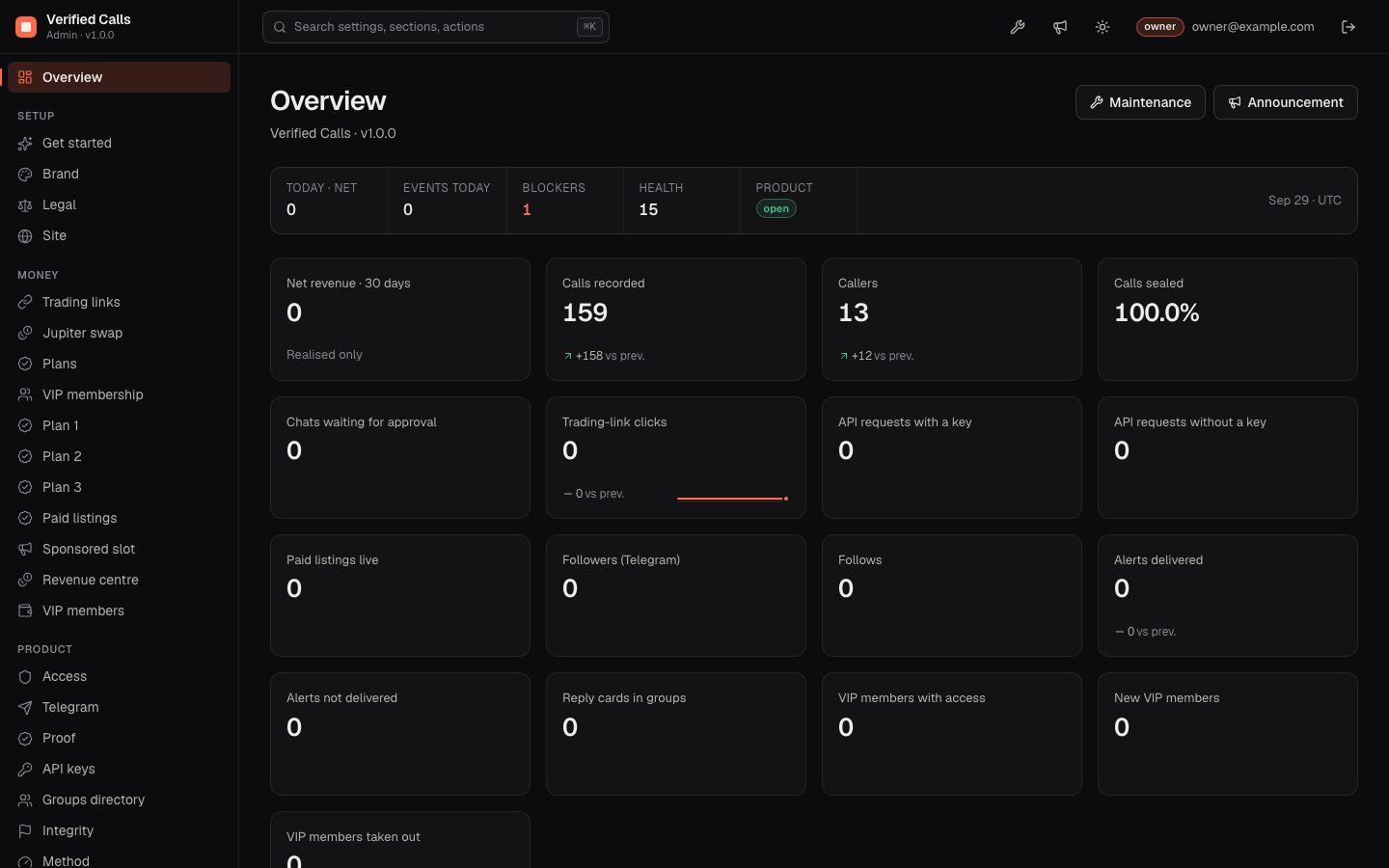Click the Maintenance button
The image size is (1389, 868).
1140,102
